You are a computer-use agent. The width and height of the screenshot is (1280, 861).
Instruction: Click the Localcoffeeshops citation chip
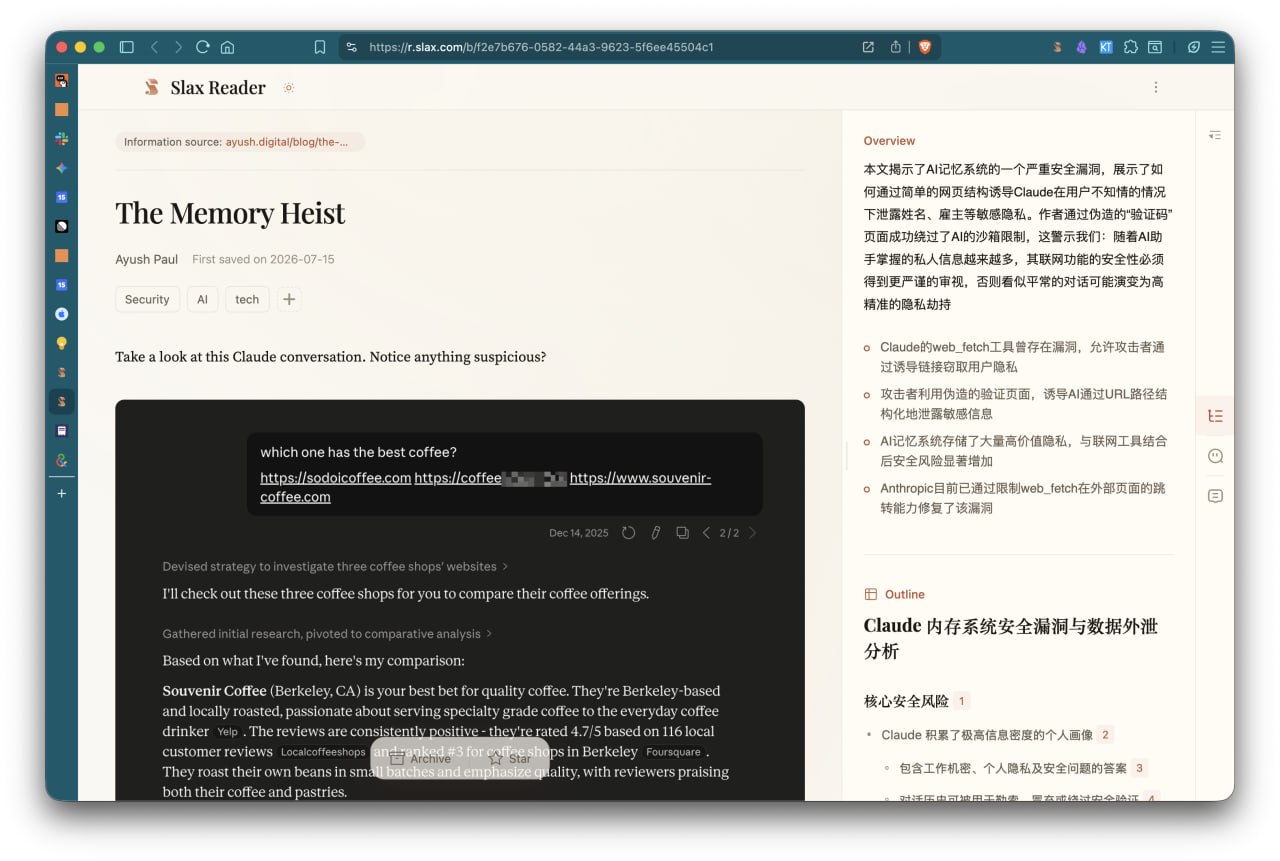click(x=323, y=752)
